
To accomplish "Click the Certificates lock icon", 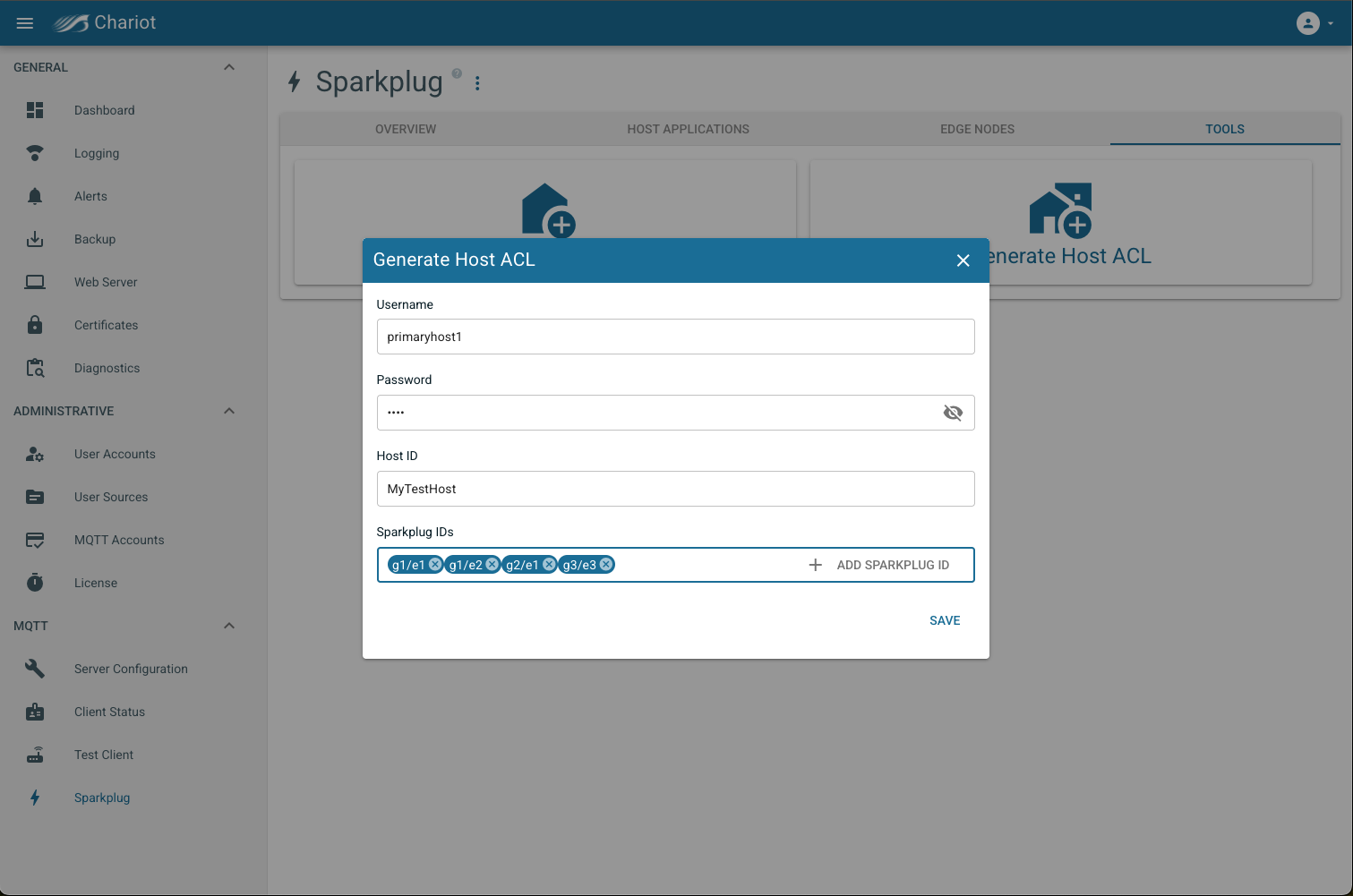I will 35,325.
